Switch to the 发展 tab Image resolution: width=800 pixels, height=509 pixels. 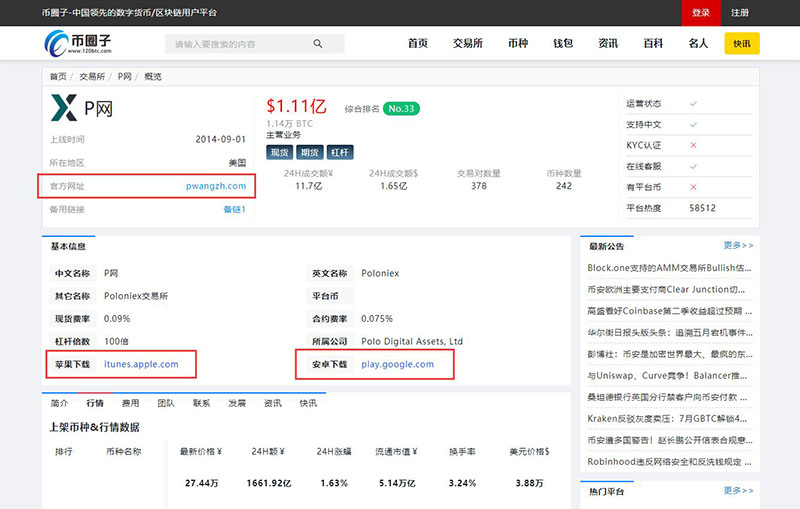point(237,403)
